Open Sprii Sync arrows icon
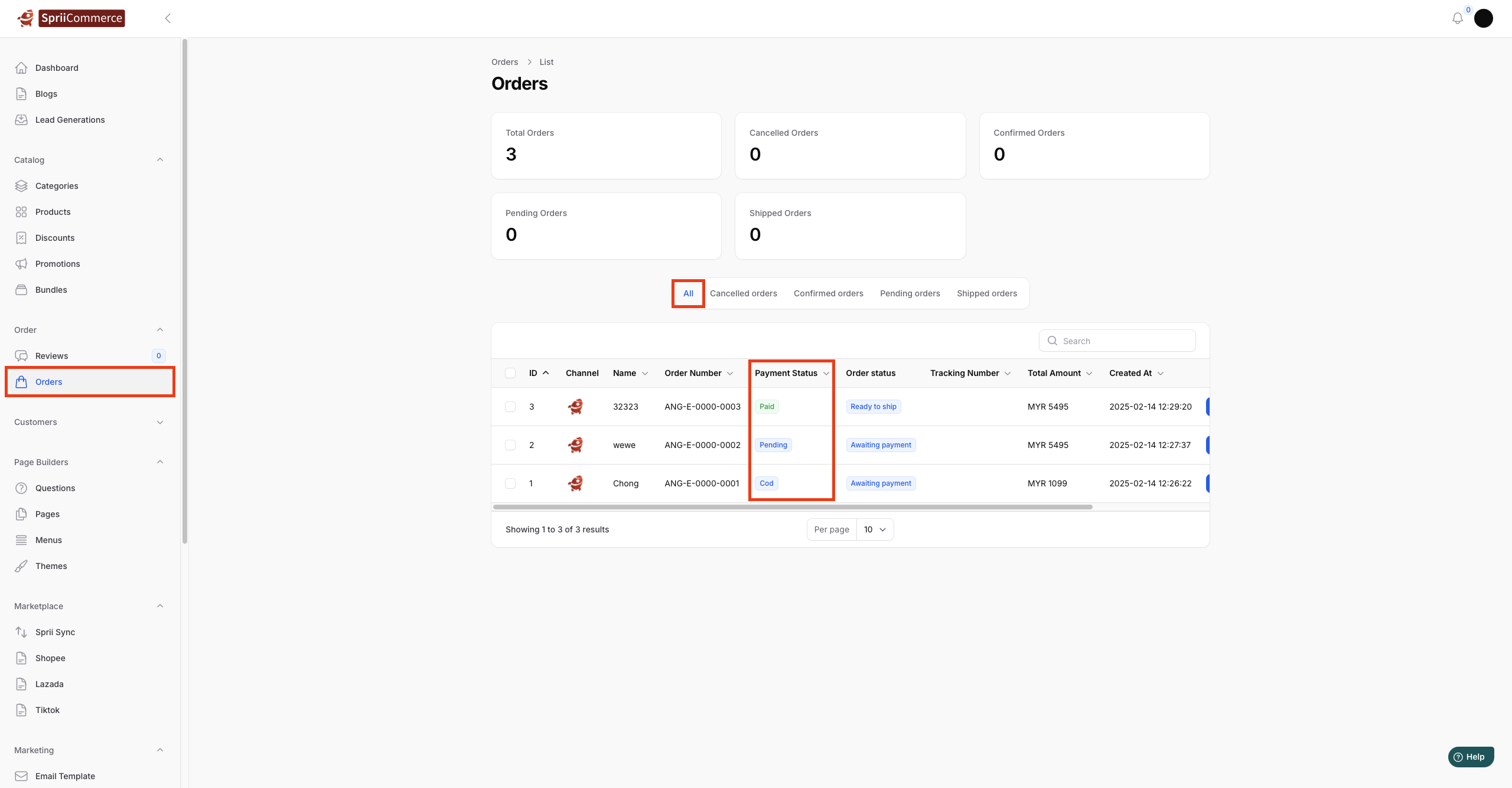The width and height of the screenshot is (1512, 788). [21, 632]
